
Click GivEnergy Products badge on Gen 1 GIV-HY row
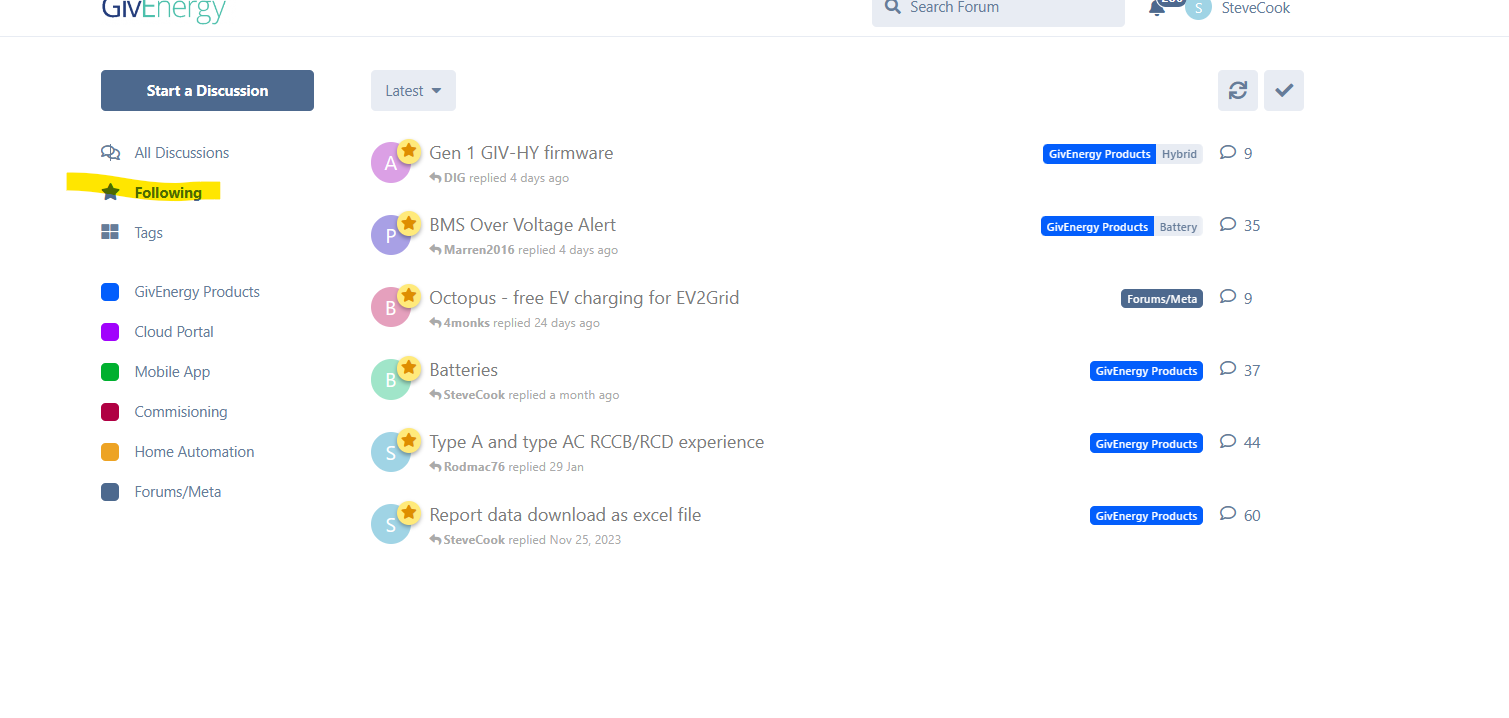(x=1100, y=154)
